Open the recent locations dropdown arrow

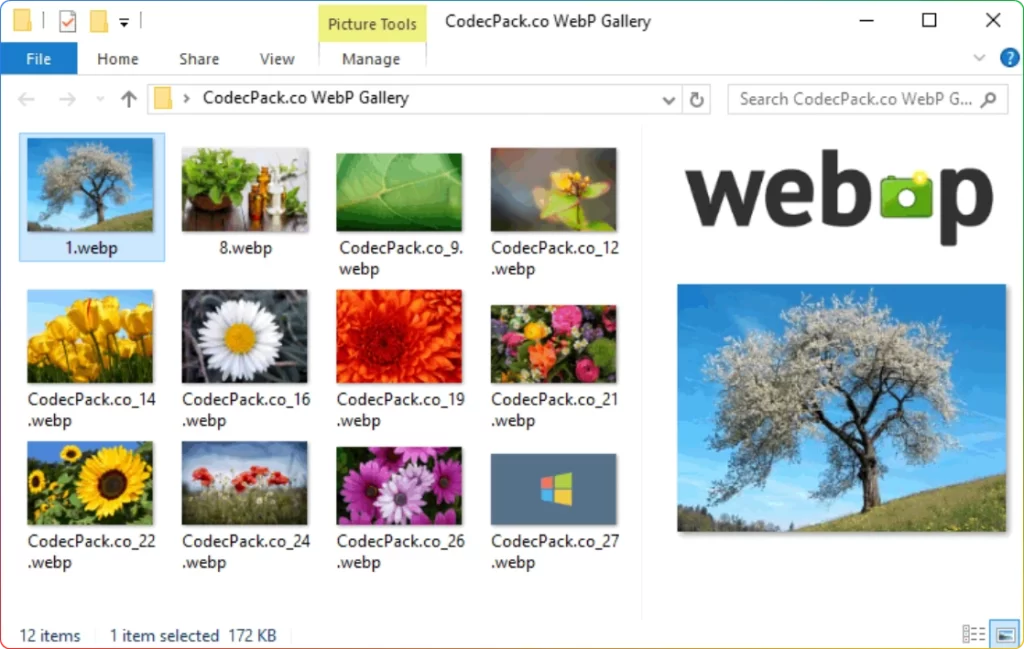click(x=100, y=99)
